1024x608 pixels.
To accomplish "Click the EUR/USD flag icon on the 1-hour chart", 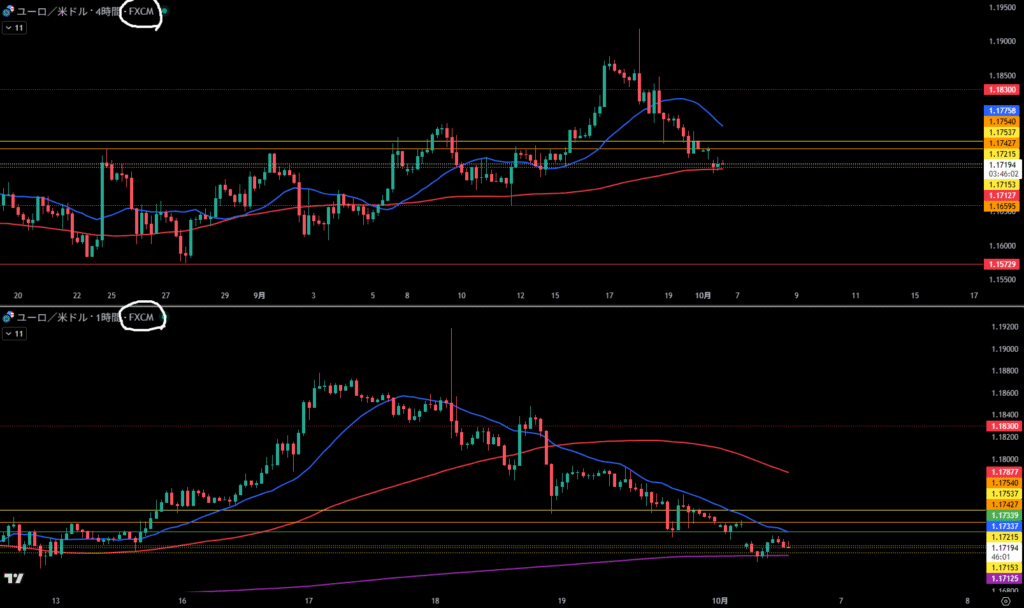I will [x=9, y=318].
